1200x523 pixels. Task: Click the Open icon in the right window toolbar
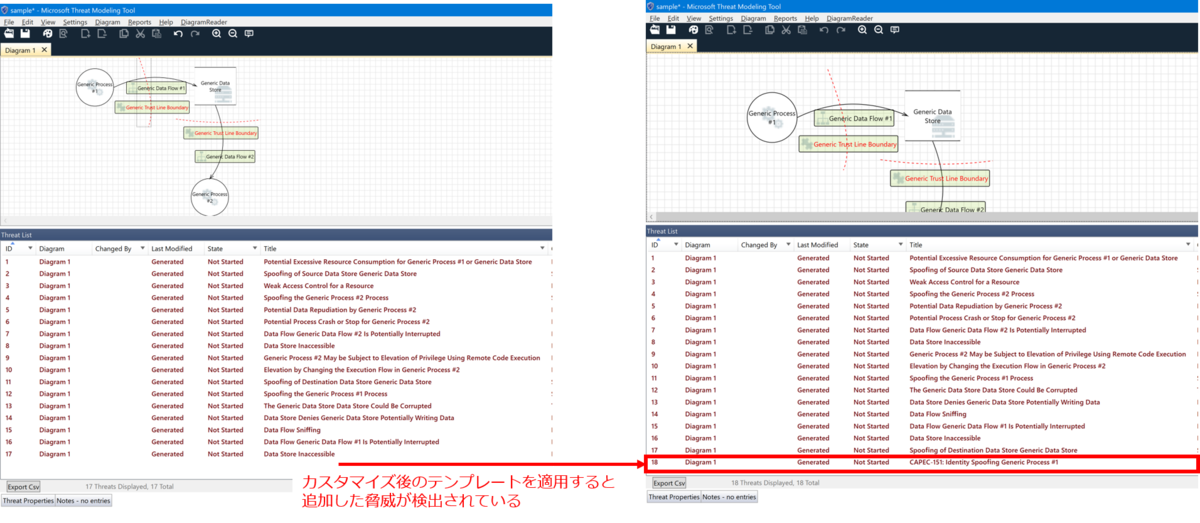pos(655,30)
